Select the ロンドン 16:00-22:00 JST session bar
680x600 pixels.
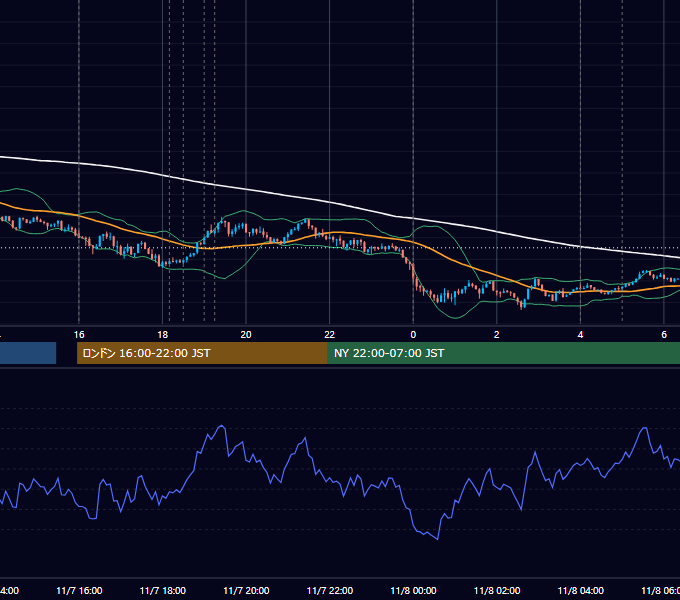point(202,353)
